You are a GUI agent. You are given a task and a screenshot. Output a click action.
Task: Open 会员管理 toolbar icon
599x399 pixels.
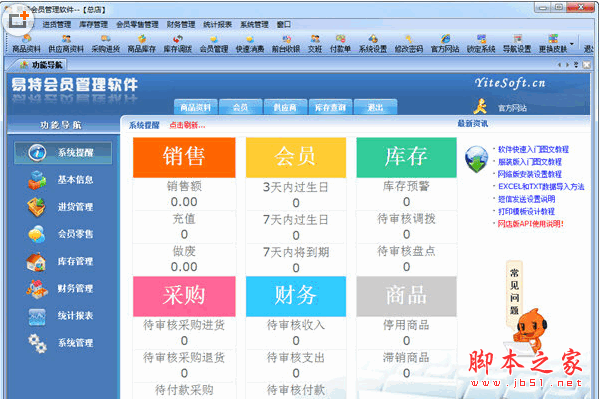(x=214, y=44)
